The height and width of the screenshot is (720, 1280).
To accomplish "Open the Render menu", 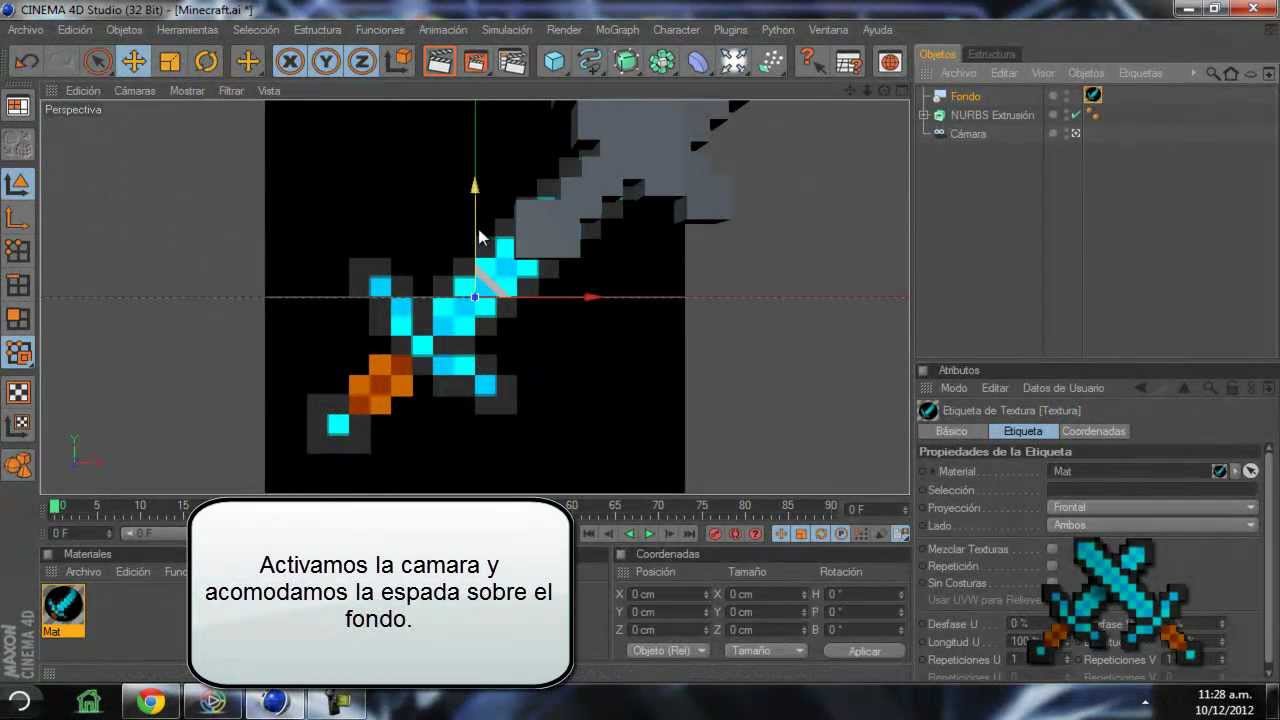I will [564, 30].
